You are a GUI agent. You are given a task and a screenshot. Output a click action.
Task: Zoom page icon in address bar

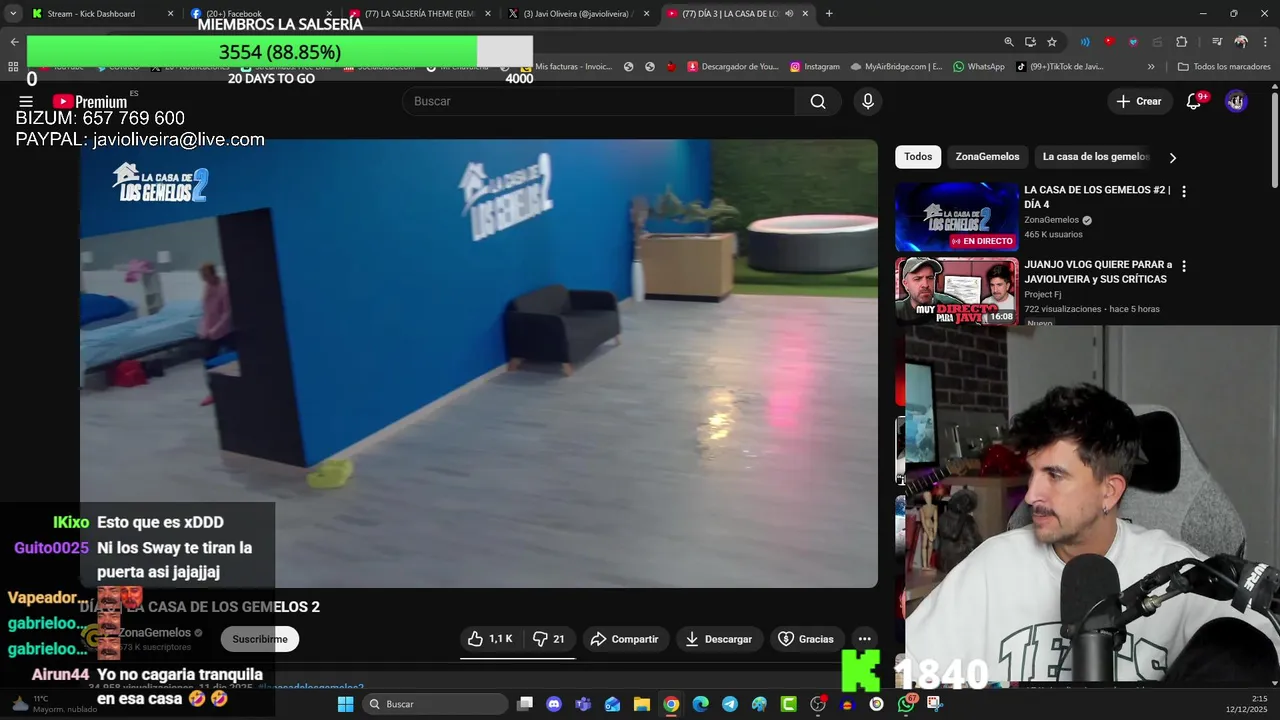pos(1008,42)
